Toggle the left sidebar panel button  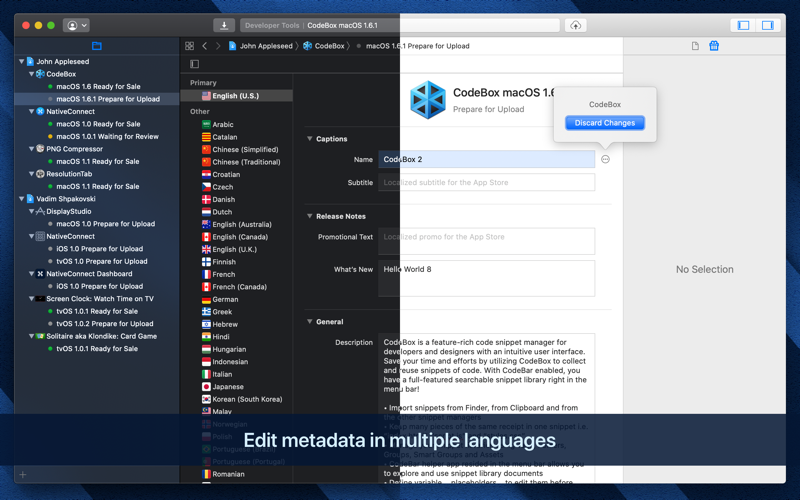[x=743, y=25]
